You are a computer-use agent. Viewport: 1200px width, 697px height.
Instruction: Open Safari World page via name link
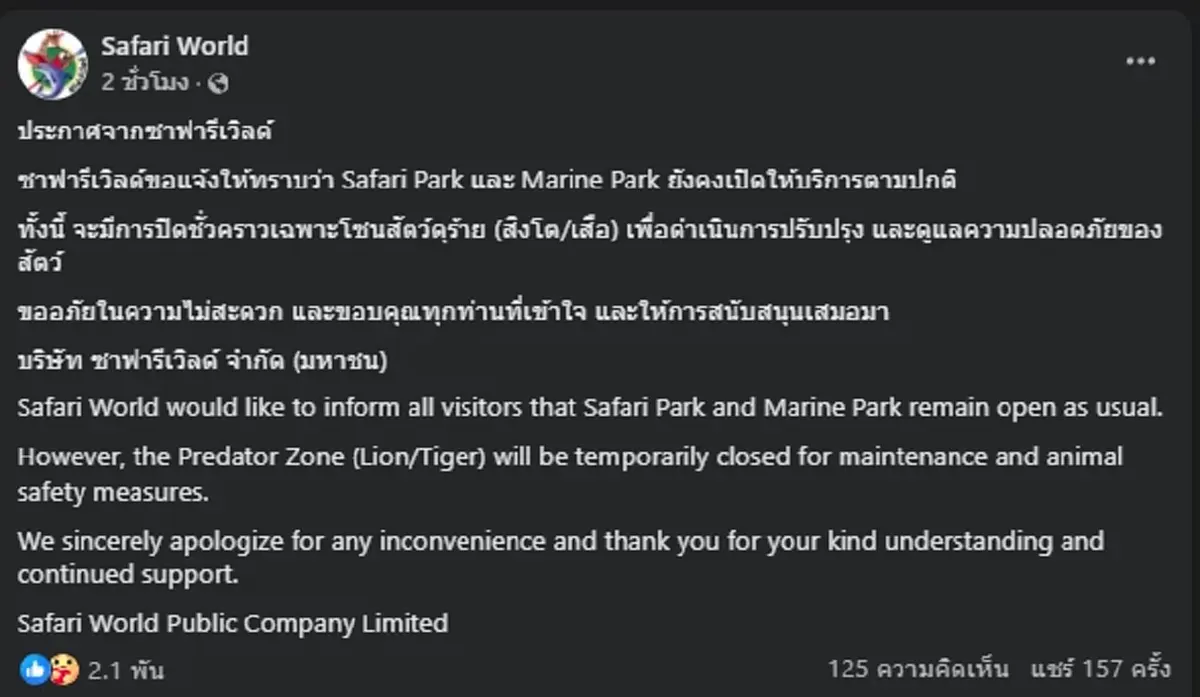(x=174, y=45)
